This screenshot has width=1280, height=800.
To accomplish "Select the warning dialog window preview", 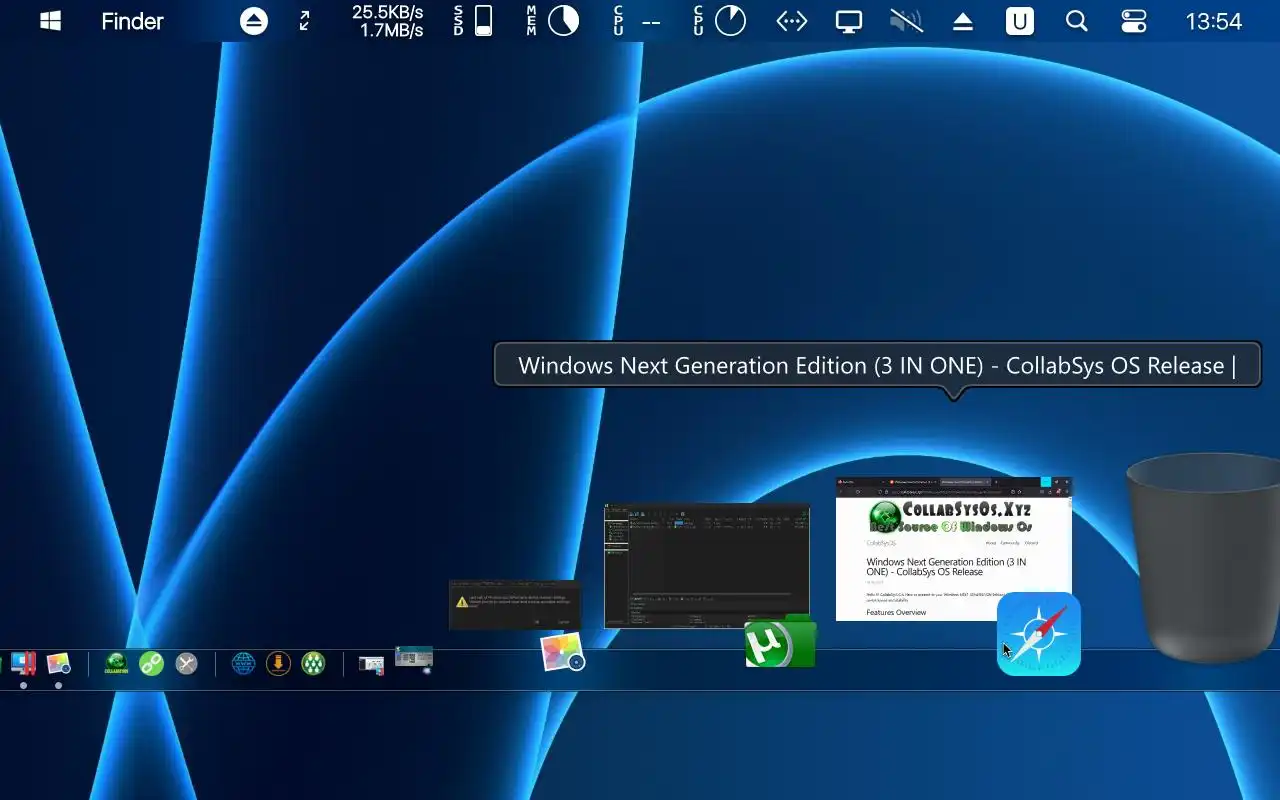I will point(515,605).
